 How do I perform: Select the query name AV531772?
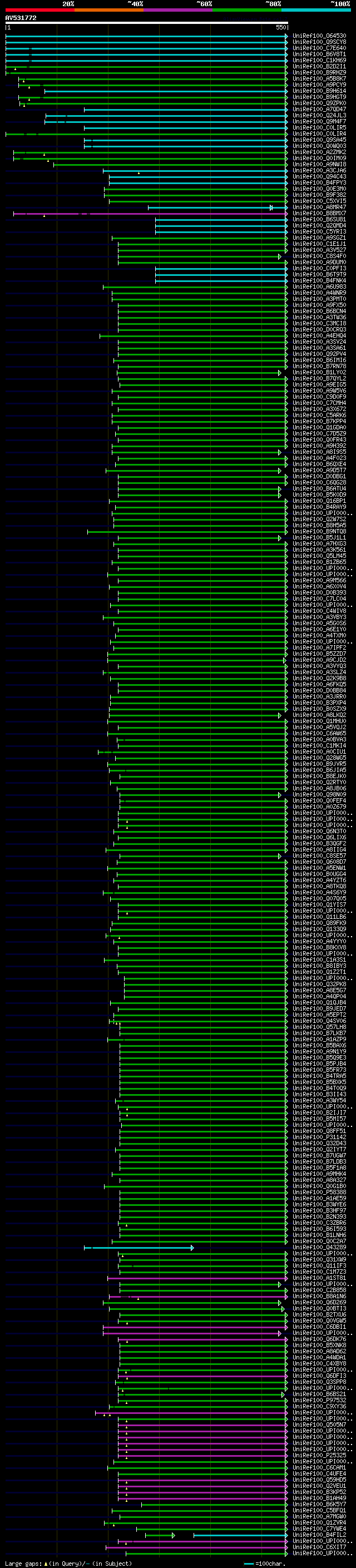(x=21, y=18)
